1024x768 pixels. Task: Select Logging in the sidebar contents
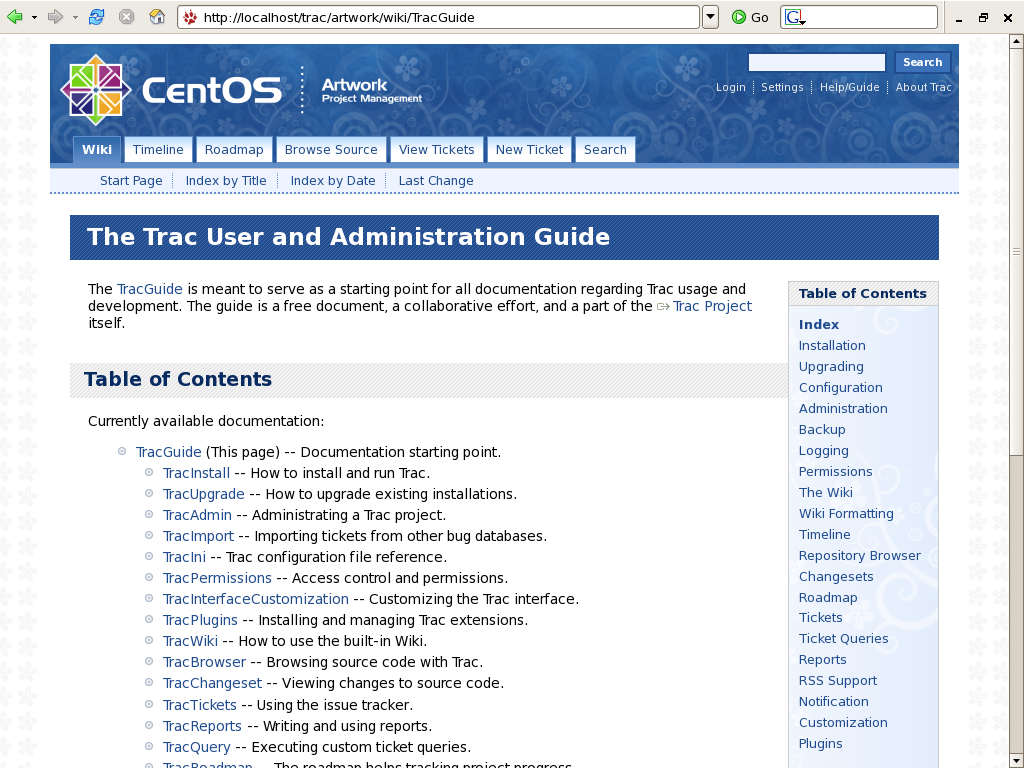tap(824, 451)
